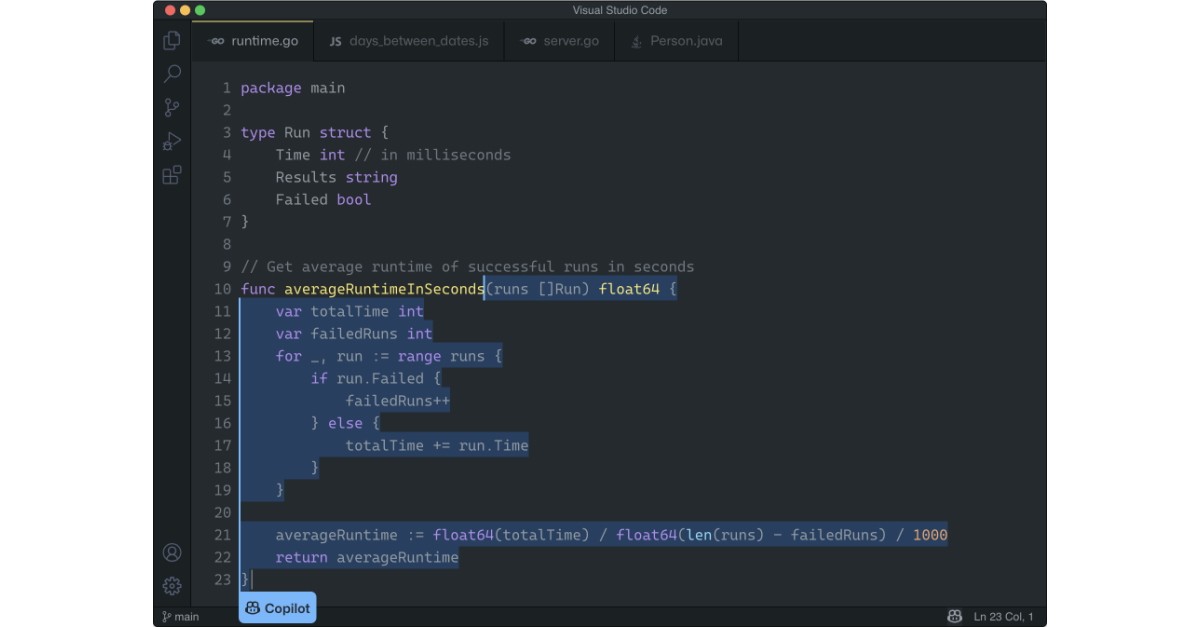The image size is (1200, 627).
Task: Click 'type Run struct {' on line 3
Action: (x=315, y=132)
